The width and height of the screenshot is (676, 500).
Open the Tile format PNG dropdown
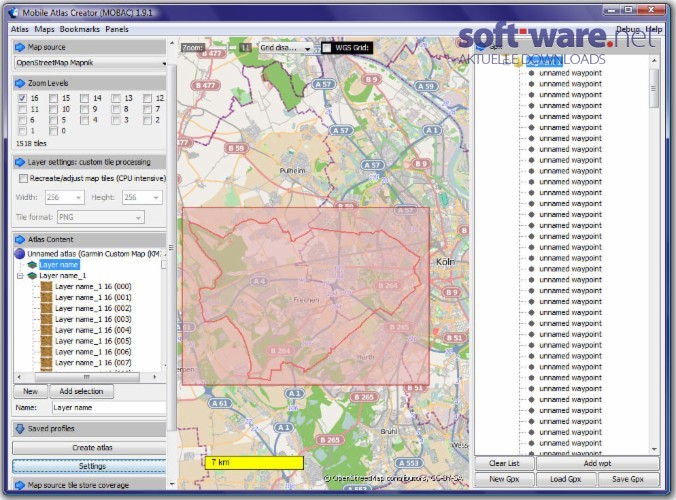pyautogui.click(x=101, y=217)
